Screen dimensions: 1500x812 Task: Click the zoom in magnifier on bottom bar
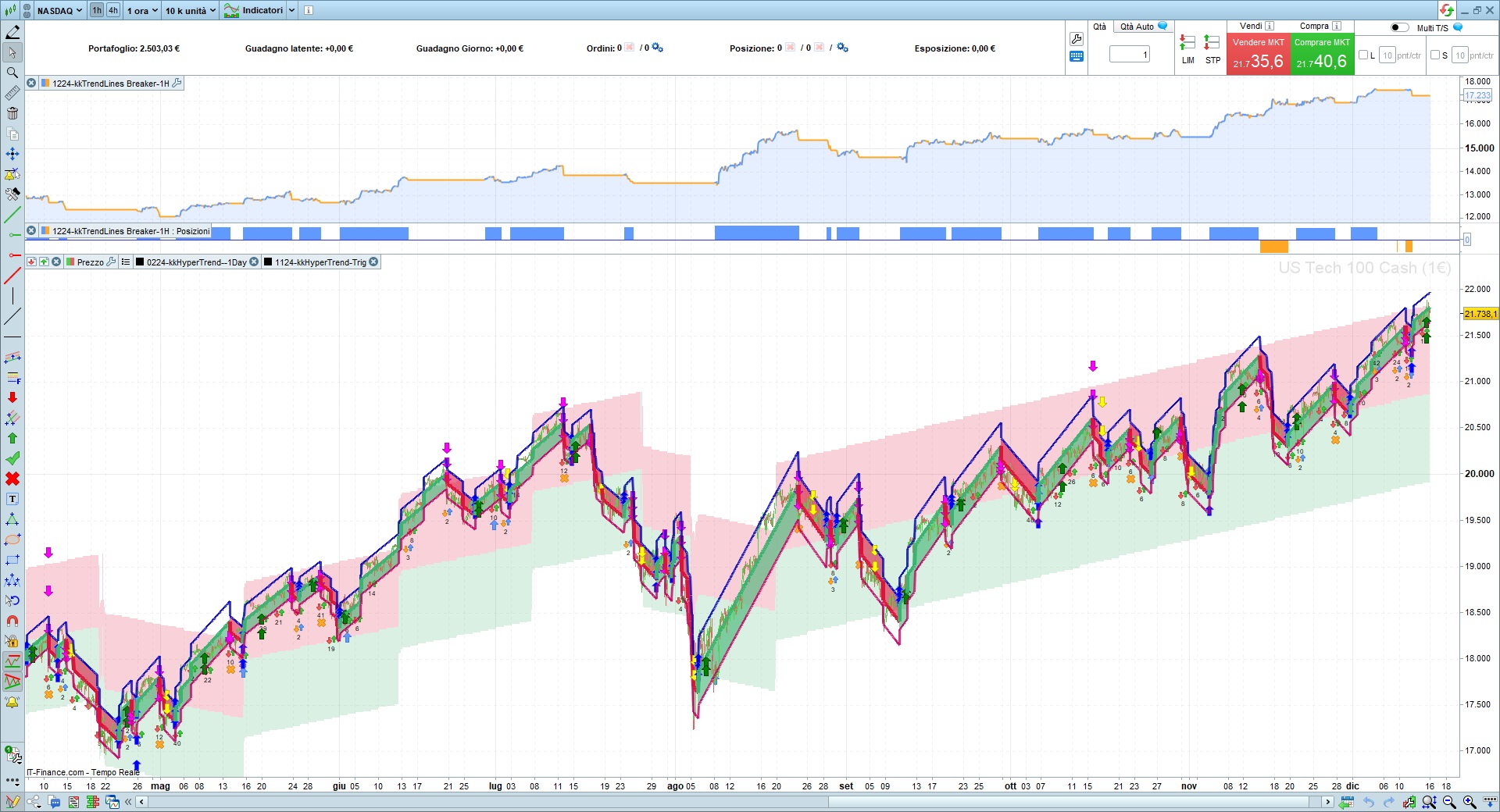(1470, 802)
